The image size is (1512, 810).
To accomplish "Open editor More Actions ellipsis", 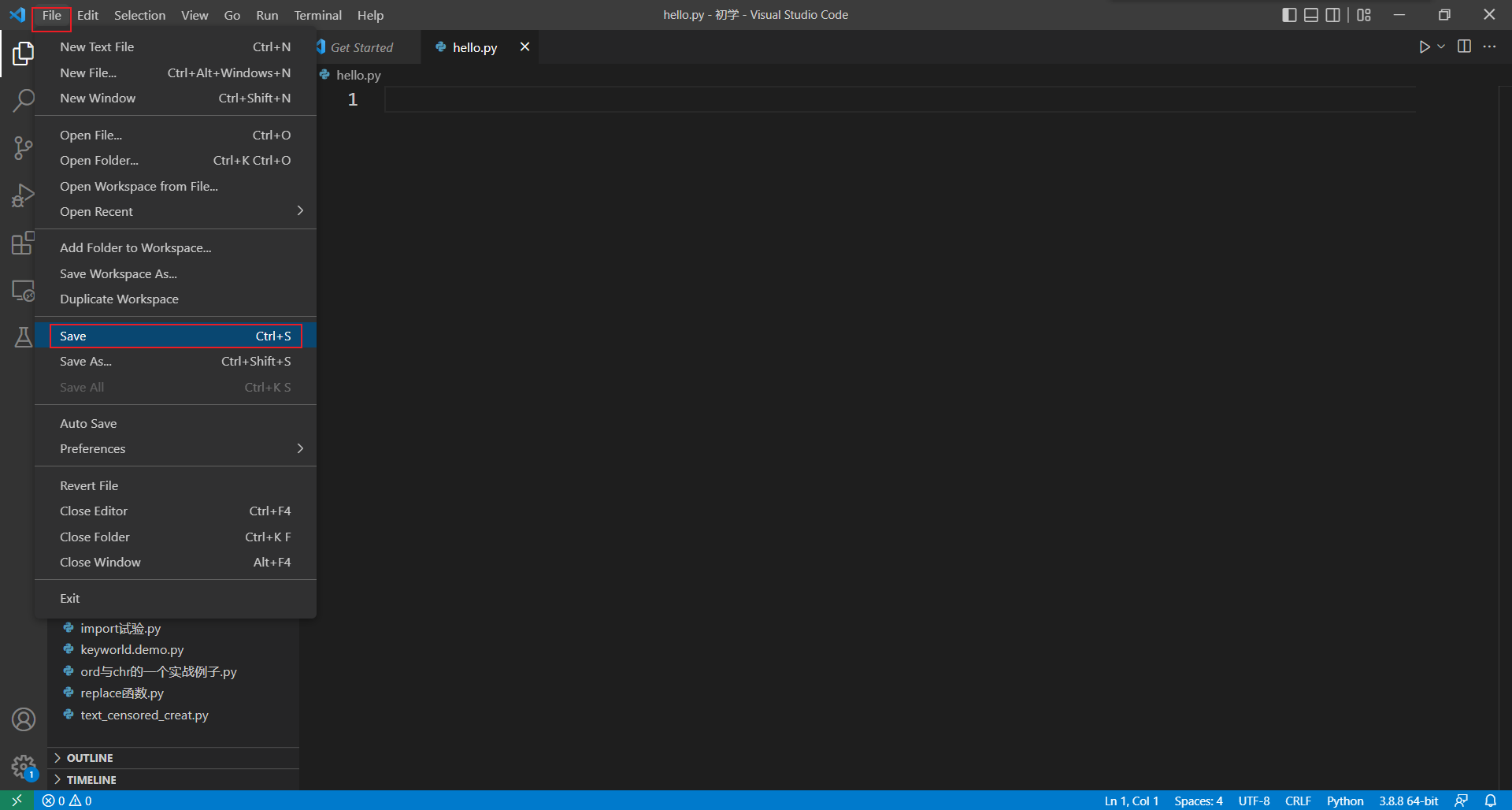I will coord(1489,46).
